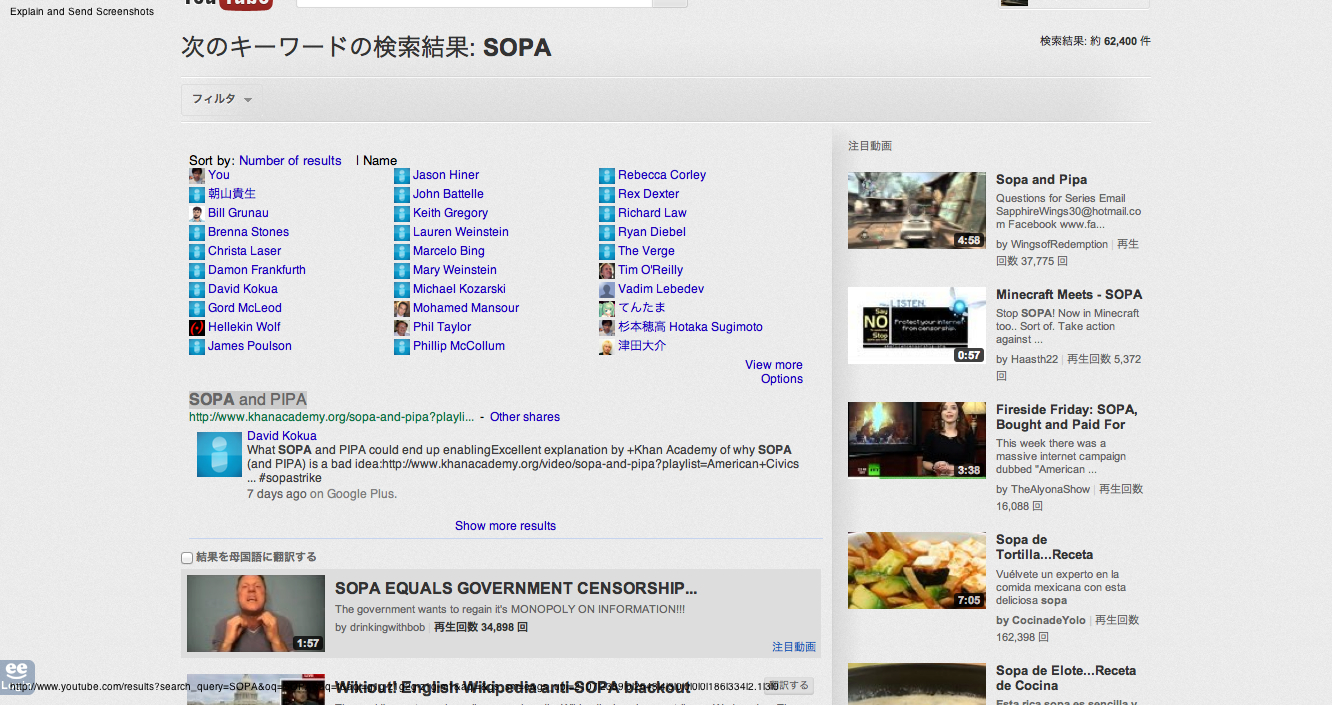Open the "SOPA and PIPA" shared result title
The width and height of the screenshot is (1332, 705).
(248, 400)
